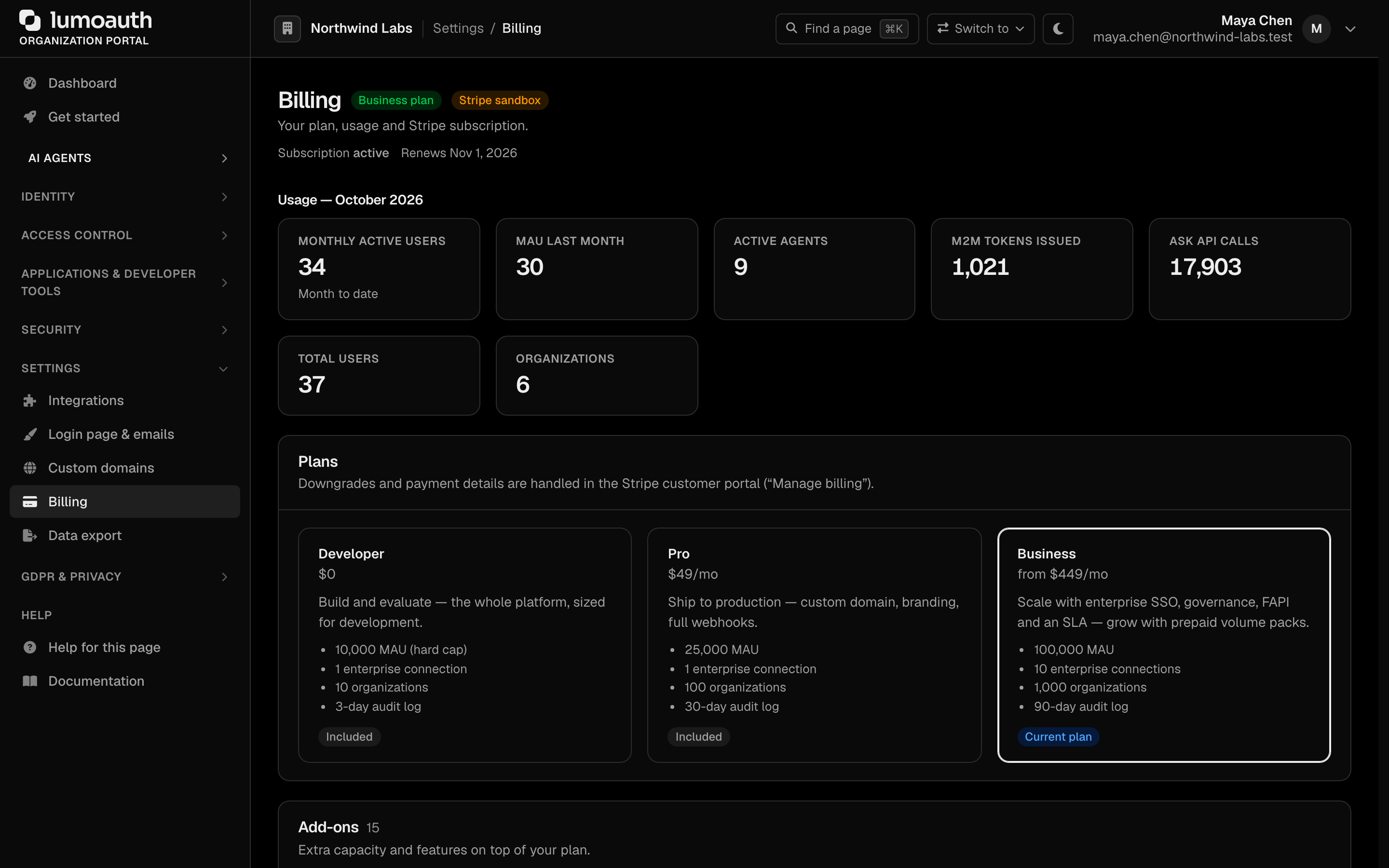The height and width of the screenshot is (868, 1389).
Task: Open the Dashboard gauge icon
Action: (30, 83)
